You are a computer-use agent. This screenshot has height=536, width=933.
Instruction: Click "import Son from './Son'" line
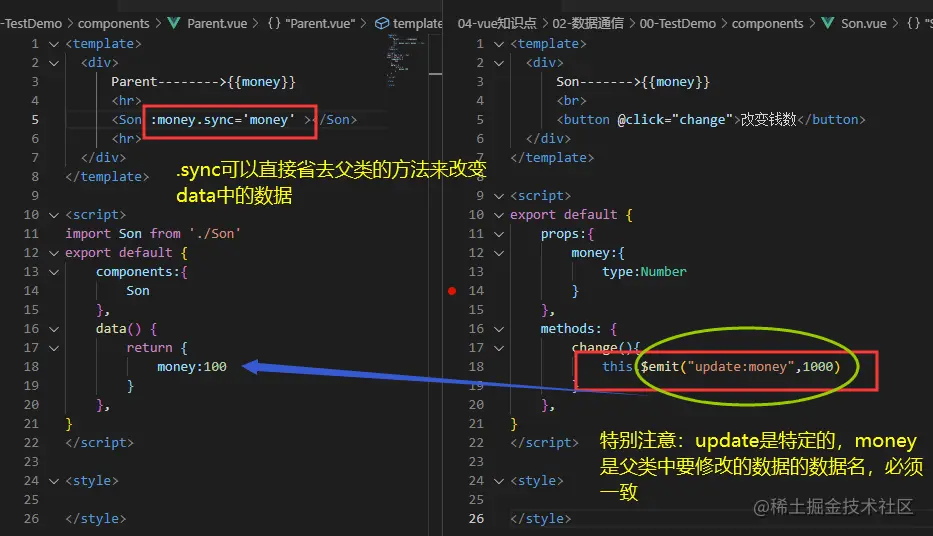click(153, 234)
